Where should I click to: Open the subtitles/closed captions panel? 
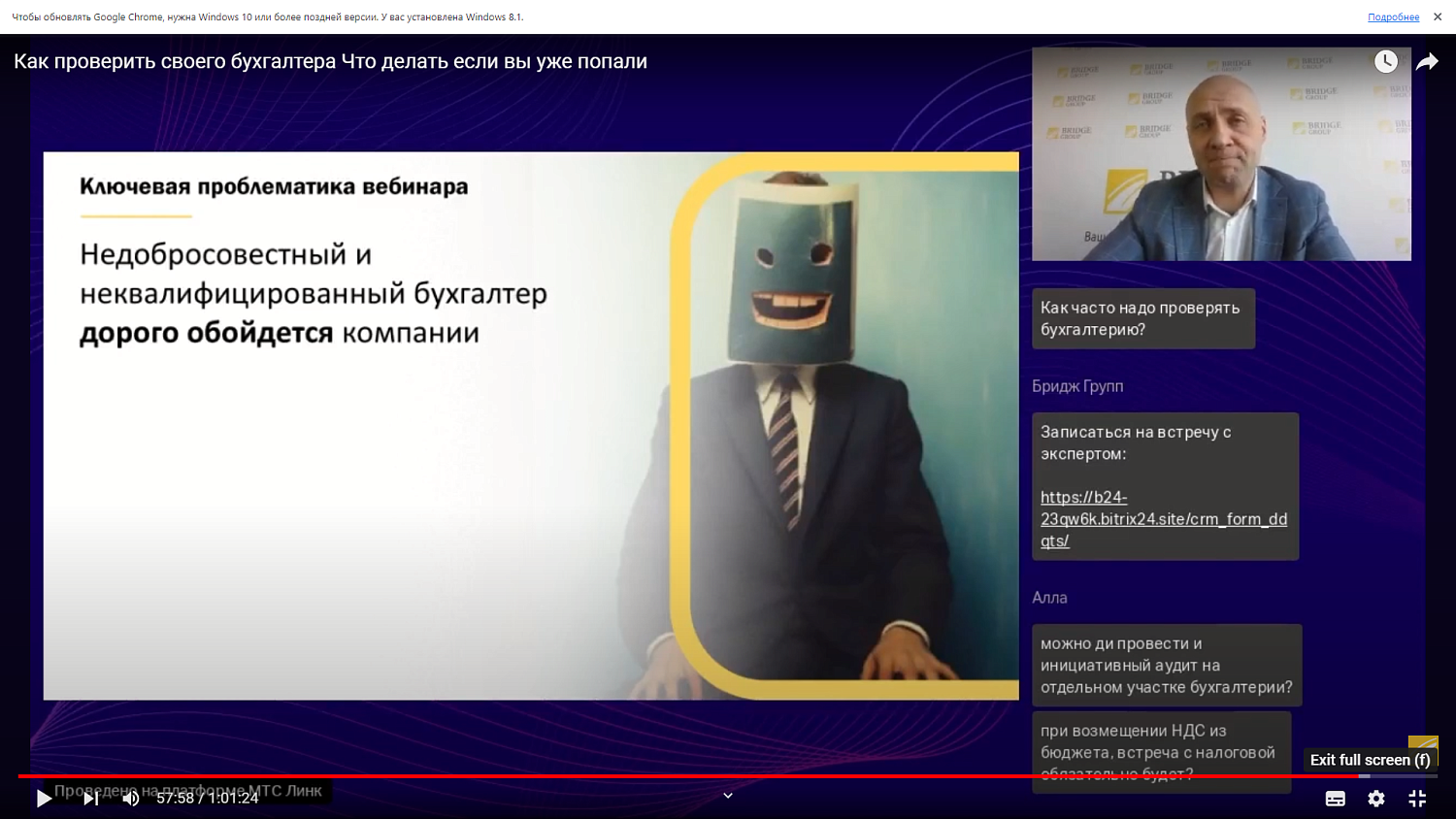1335,798
